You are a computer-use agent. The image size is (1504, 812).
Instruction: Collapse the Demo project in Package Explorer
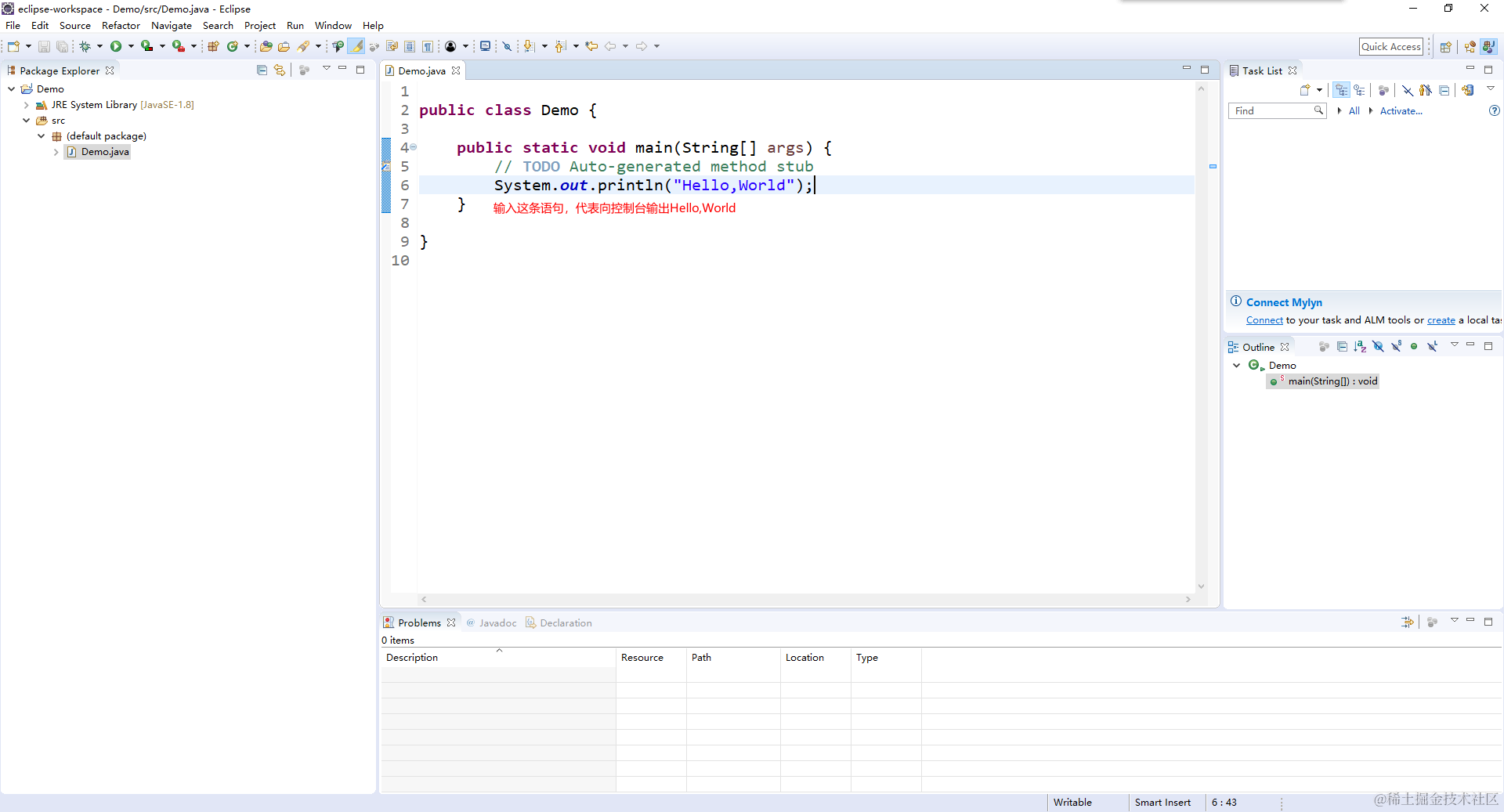coord(11,88)
